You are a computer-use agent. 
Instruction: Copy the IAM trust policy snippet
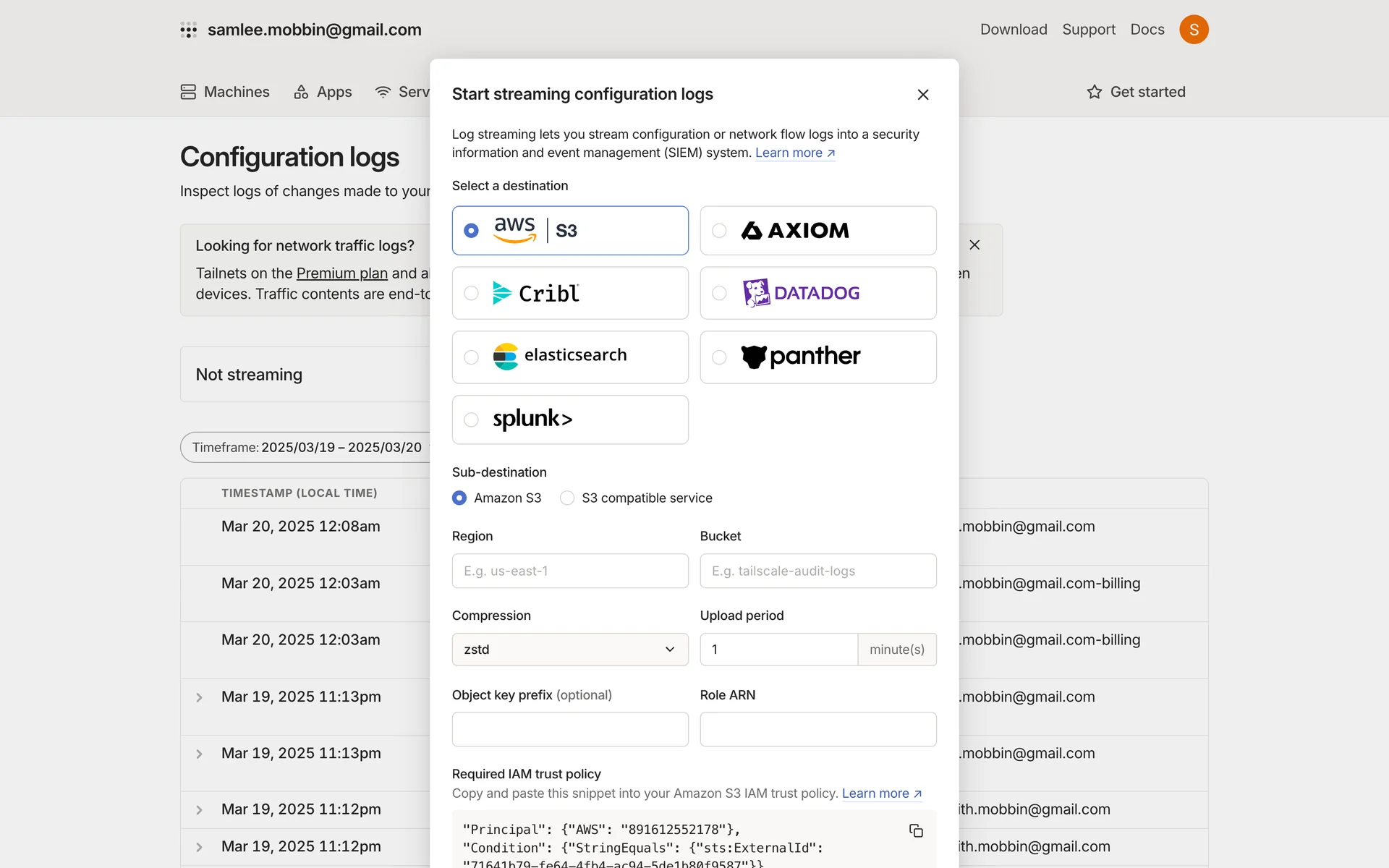(x=916, y=830)
